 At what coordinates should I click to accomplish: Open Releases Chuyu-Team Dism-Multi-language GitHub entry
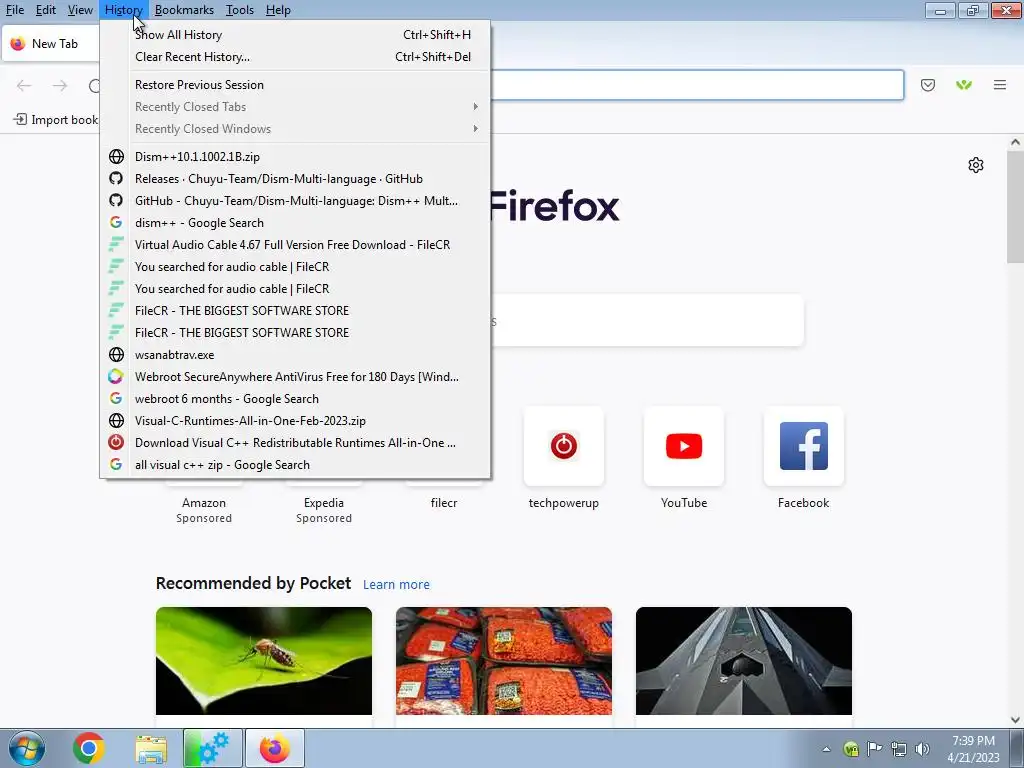tap(295, 179)
